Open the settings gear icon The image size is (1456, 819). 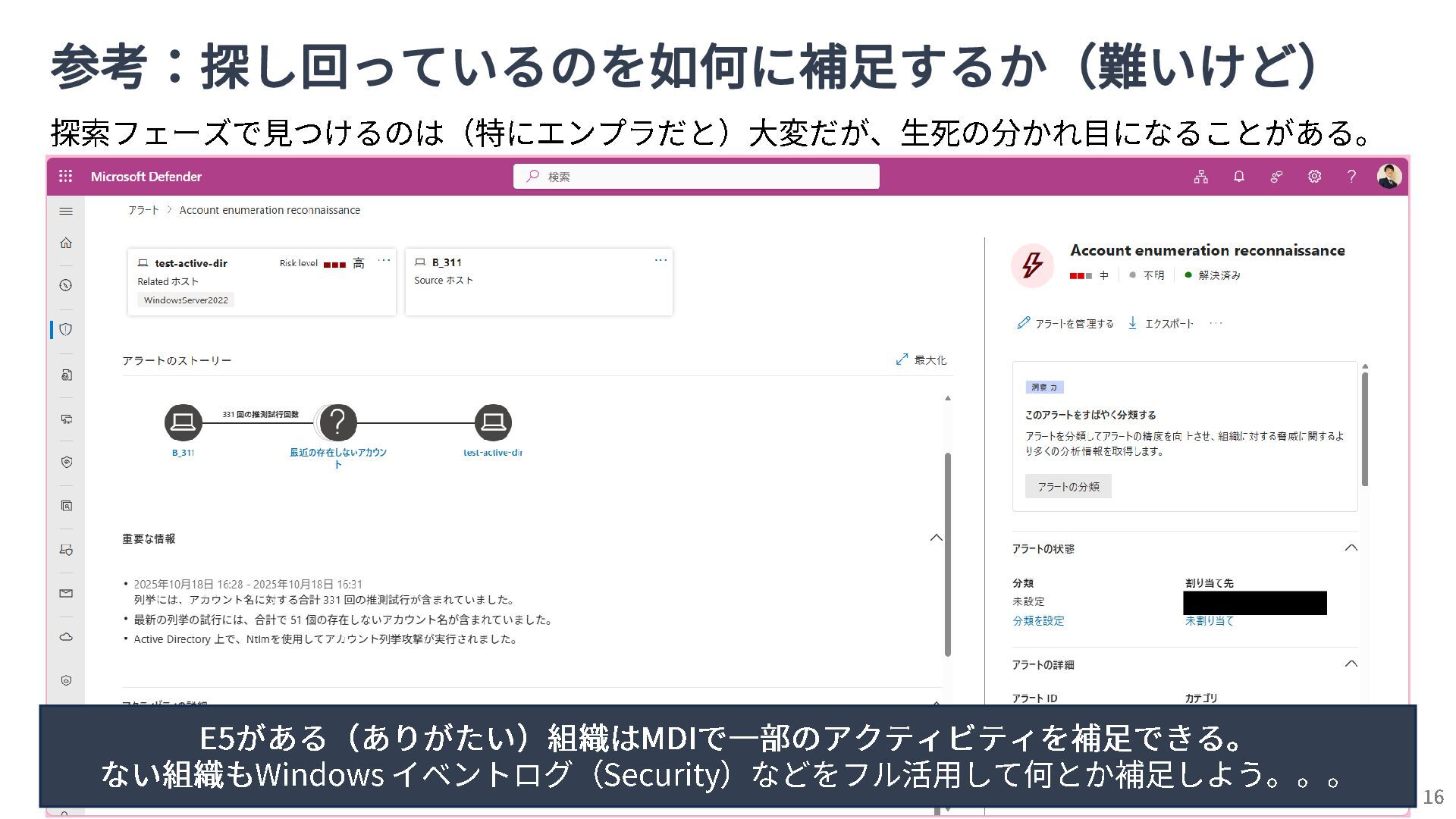(1314, 177)
